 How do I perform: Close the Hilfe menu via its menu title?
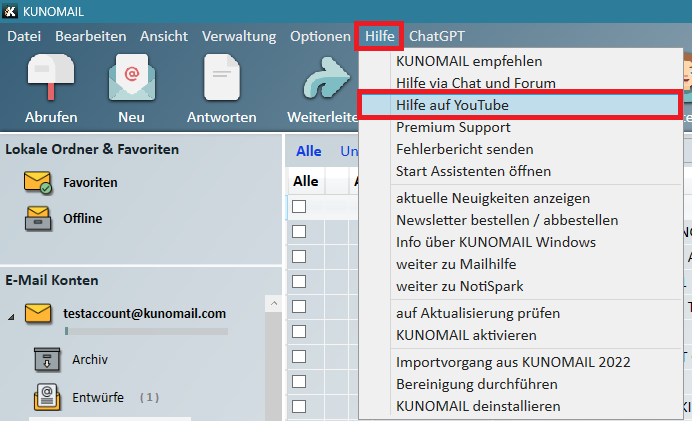380,36
